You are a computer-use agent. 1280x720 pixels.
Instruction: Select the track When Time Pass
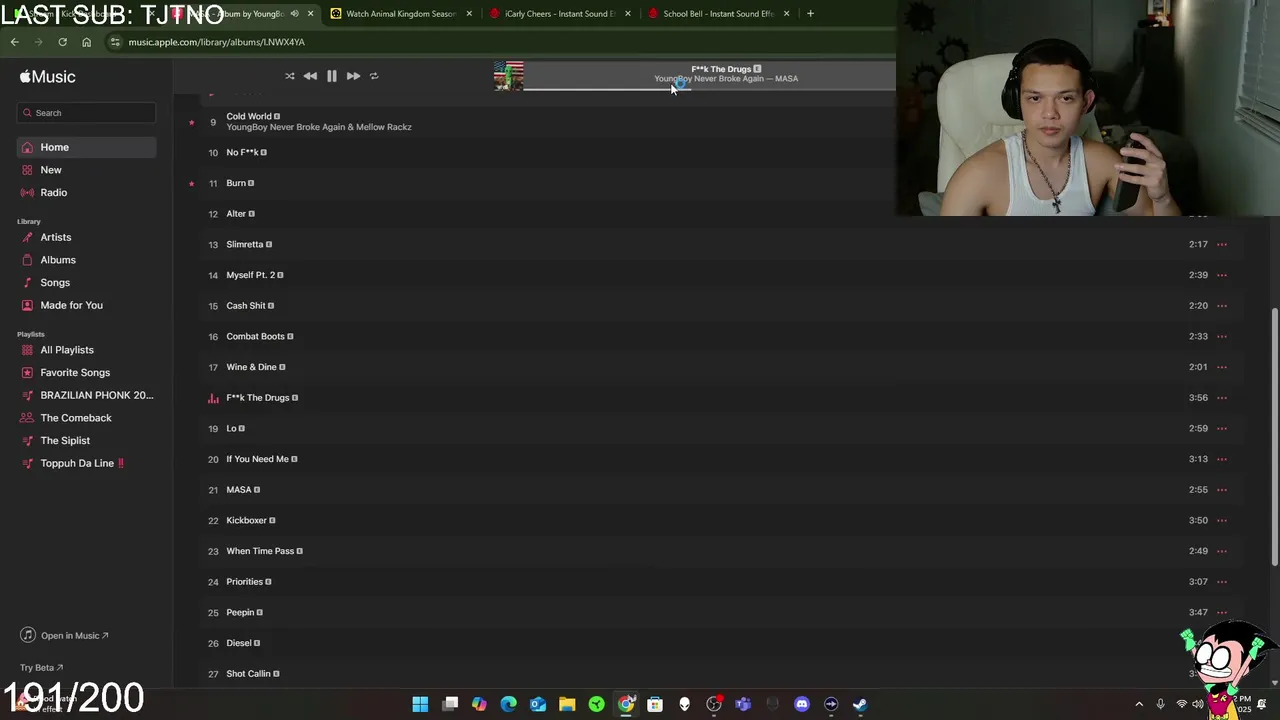click(x=260, y=551)
